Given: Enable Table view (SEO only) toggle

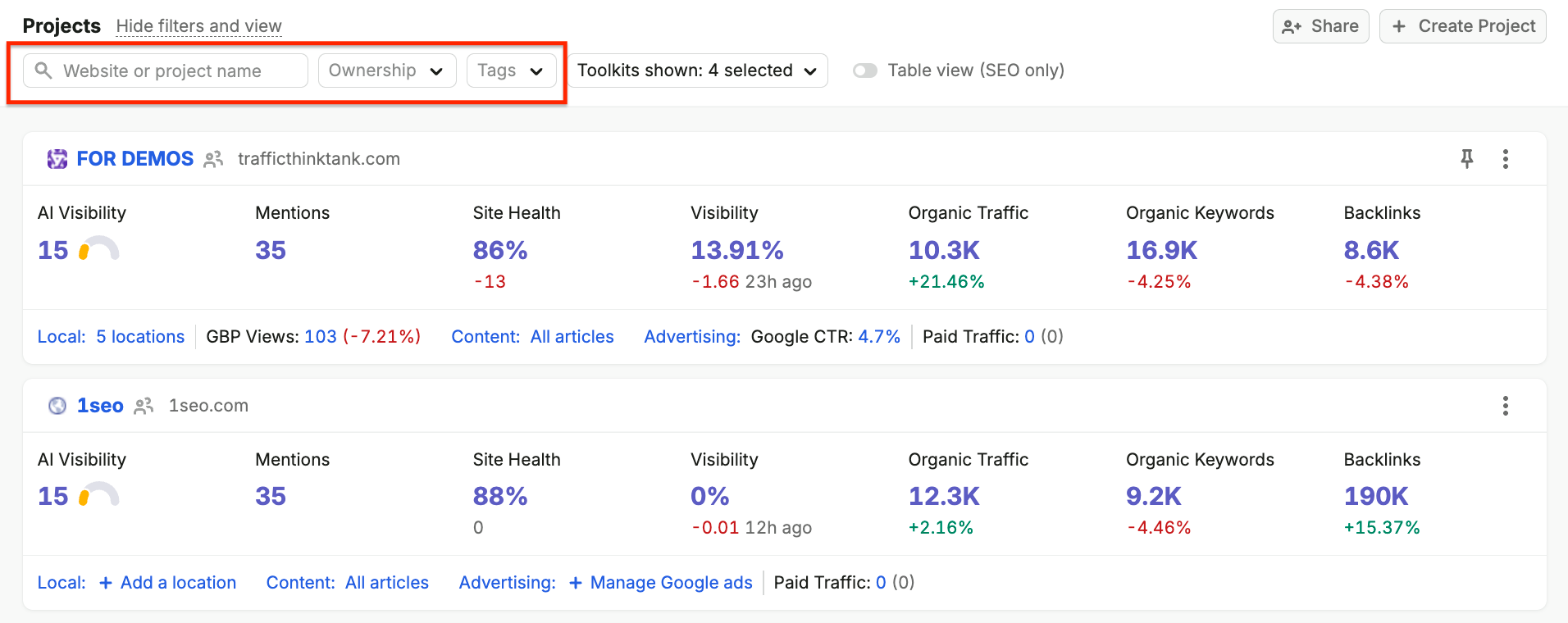Looking at the screenshot, I should pos(865,70).
